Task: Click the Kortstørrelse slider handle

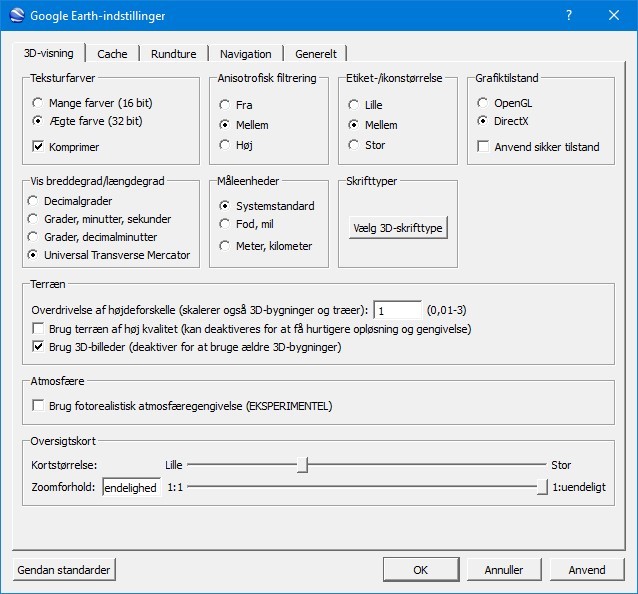Action: 302,465
